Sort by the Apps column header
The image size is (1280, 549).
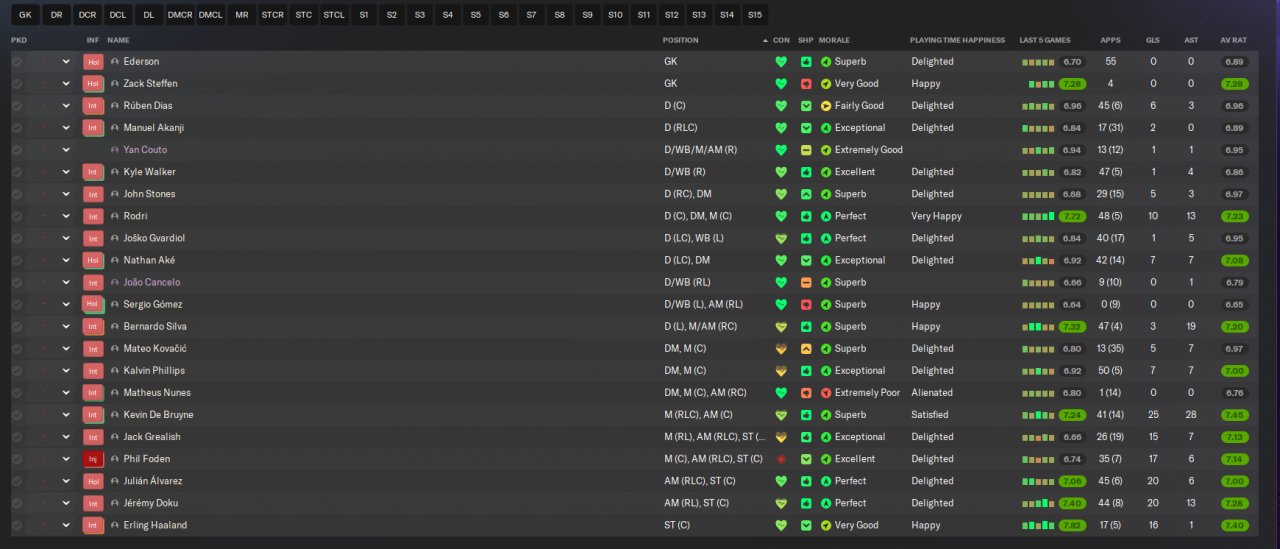coord(1110,40)
